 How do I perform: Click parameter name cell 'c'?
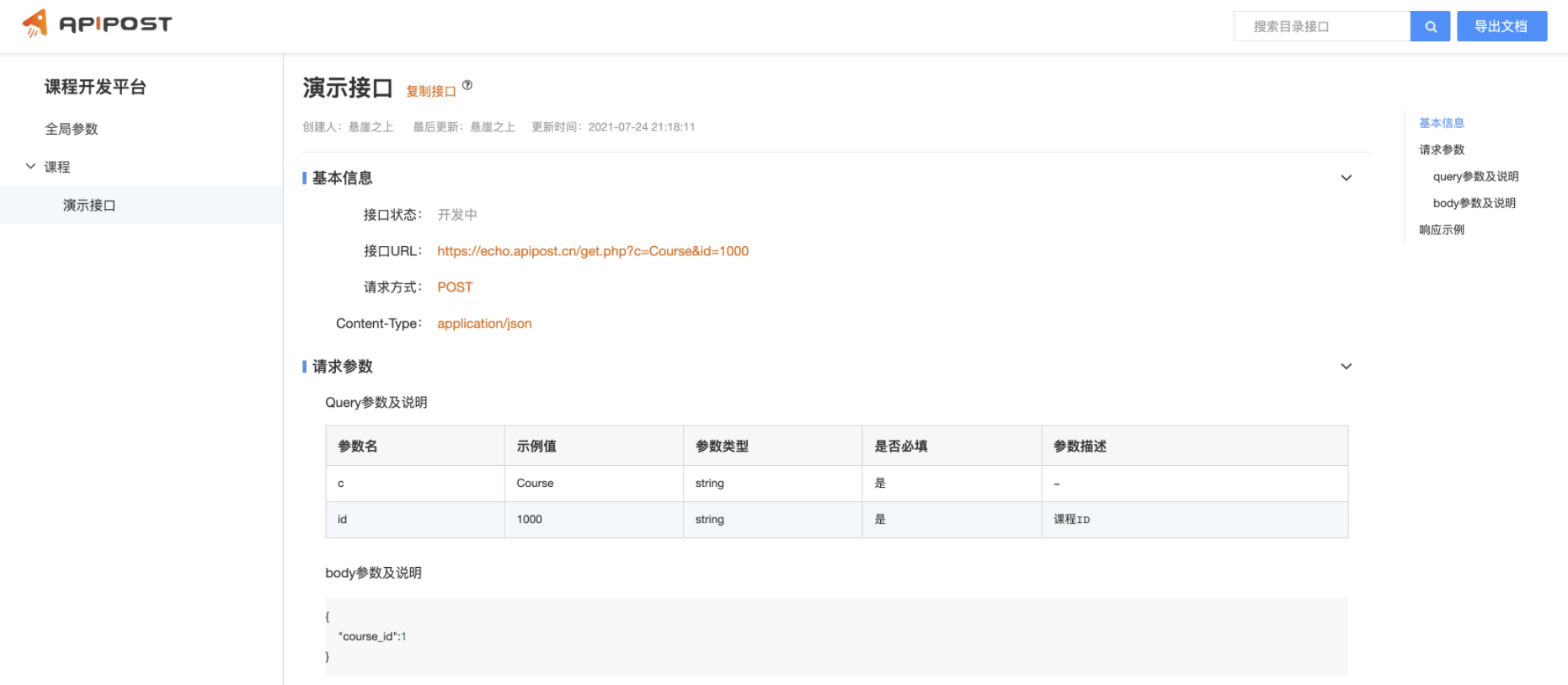(x=415, y=484)
